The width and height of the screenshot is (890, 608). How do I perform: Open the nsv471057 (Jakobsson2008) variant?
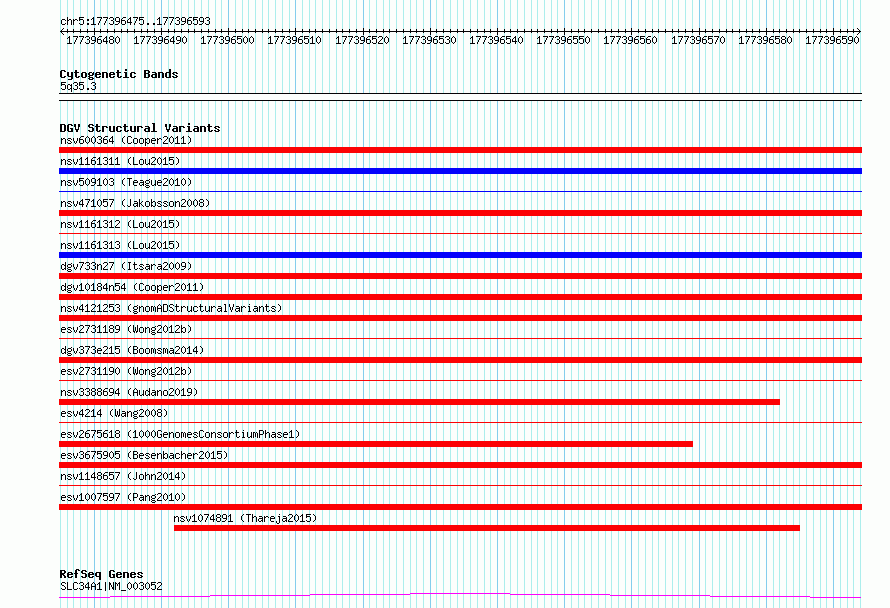pos(135,203)
